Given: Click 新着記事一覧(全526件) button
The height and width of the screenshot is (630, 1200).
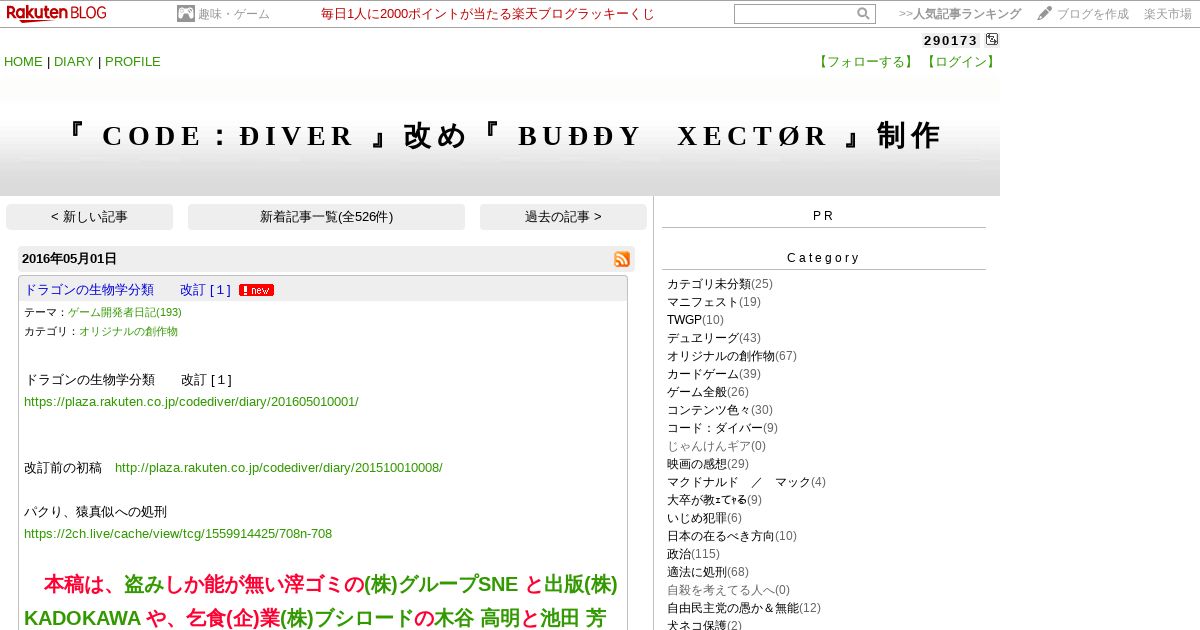Looking at the screenshot, I should (326, 217).
